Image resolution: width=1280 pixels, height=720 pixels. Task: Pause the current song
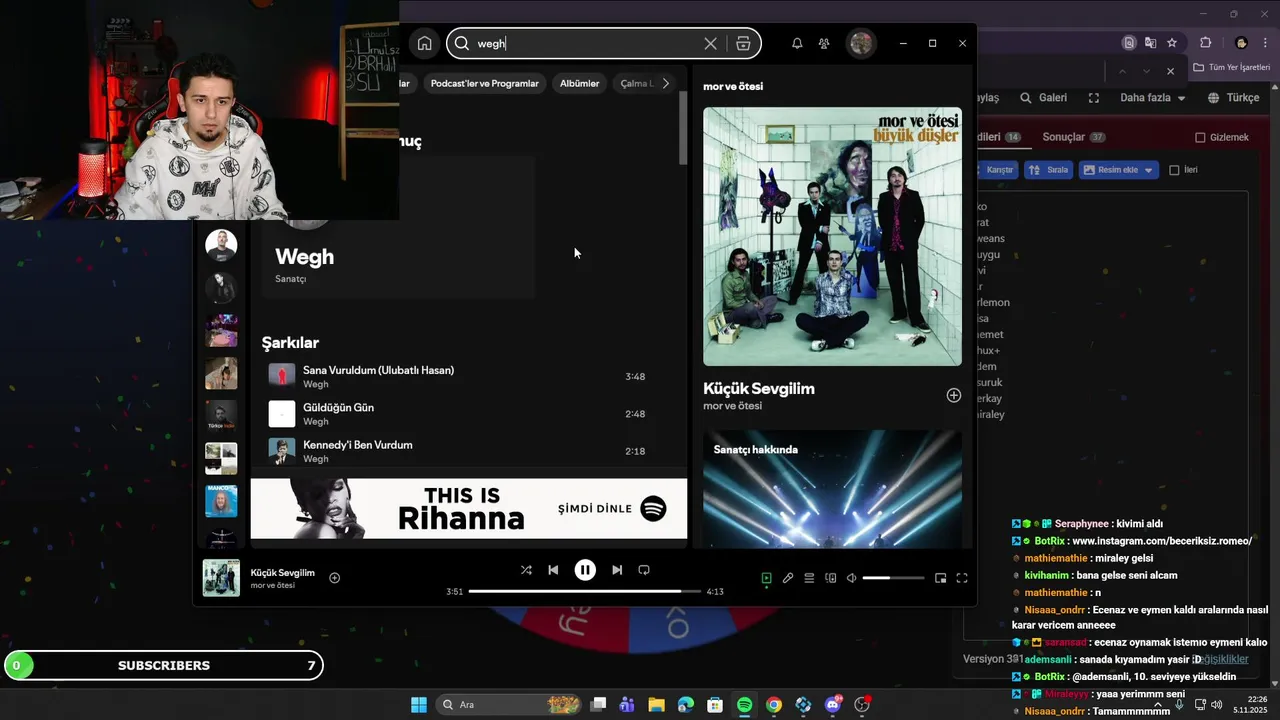pos(585,570)
